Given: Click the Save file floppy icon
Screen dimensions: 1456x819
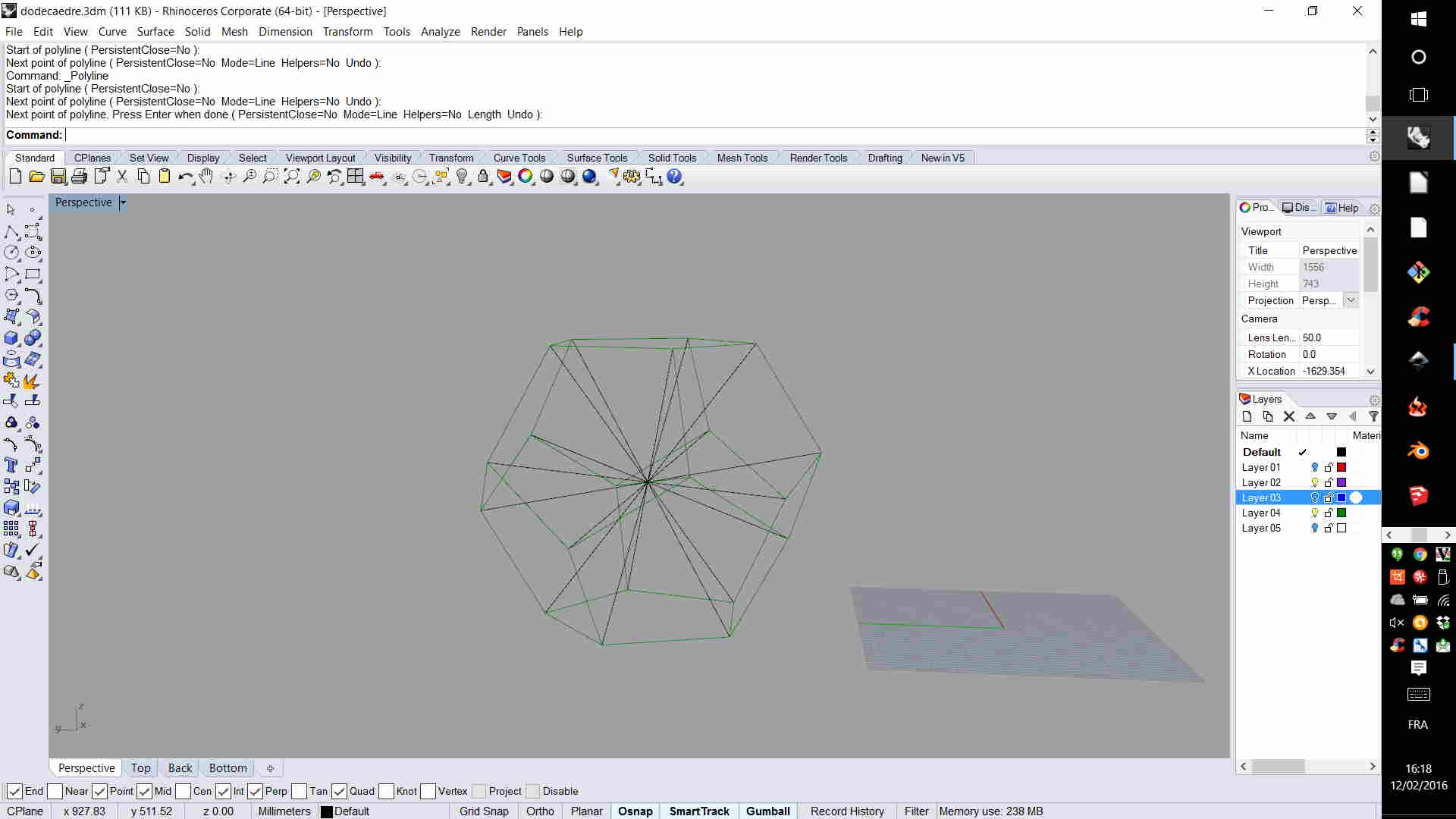Looking at the screenshot, I should click(x=58, y=177).
